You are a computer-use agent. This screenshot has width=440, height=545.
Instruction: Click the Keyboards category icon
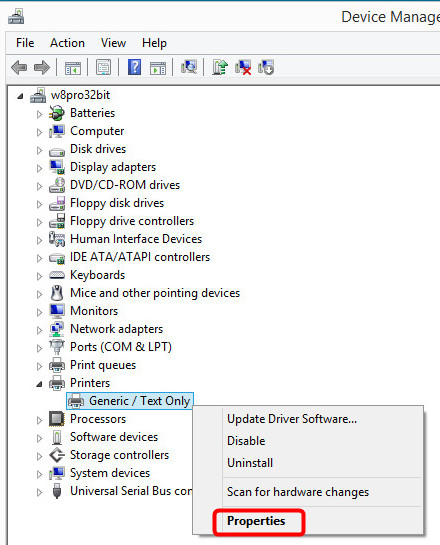click(57, 275)
